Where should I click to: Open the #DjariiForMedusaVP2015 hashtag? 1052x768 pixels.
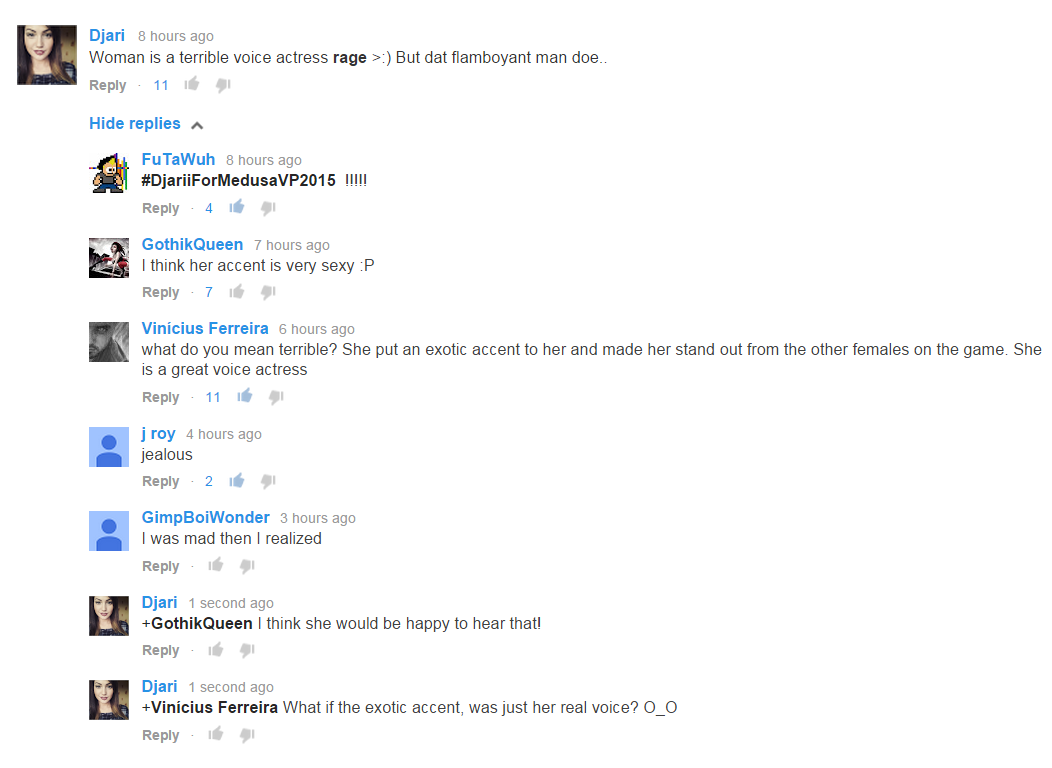238,180
